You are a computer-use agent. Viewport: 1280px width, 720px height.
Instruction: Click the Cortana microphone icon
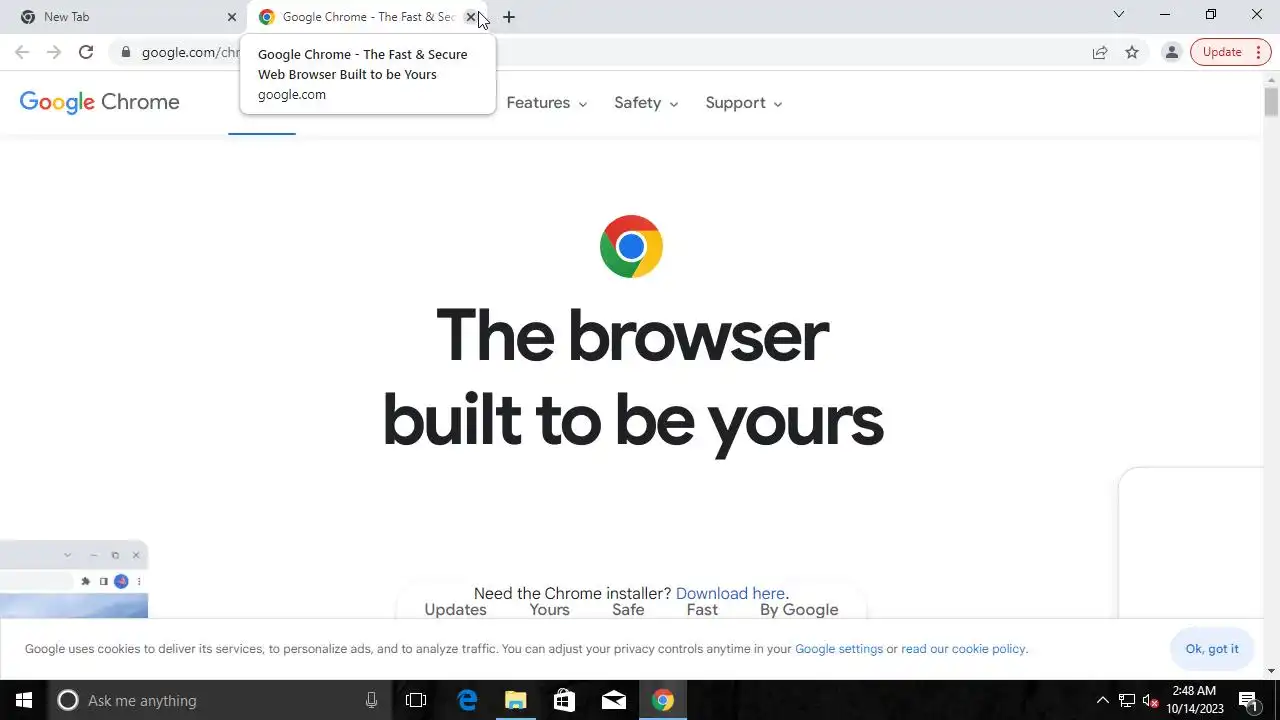[371, 700]
